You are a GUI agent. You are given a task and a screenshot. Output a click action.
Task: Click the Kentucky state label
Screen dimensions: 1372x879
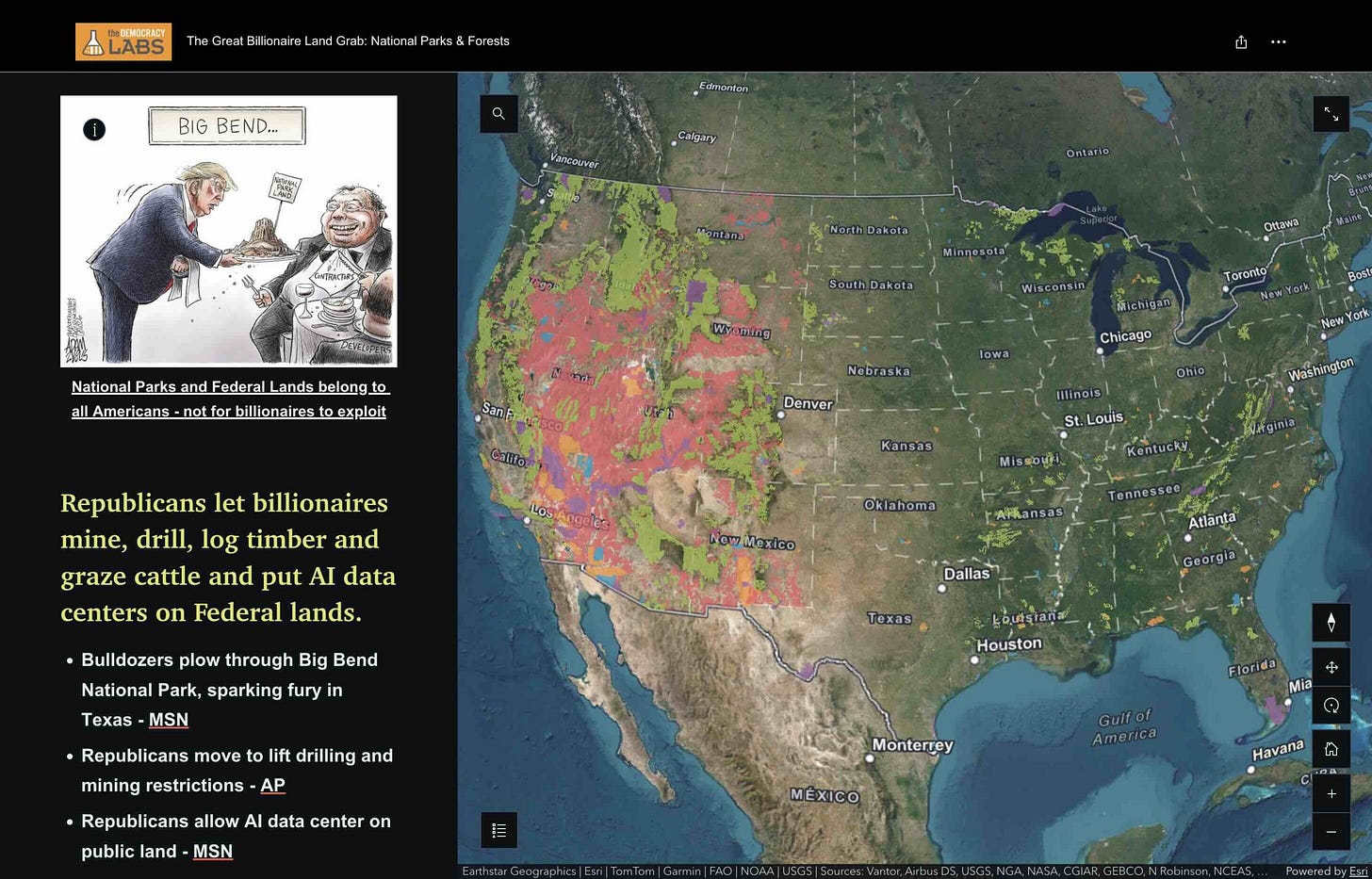click(x=1157, y=448)
